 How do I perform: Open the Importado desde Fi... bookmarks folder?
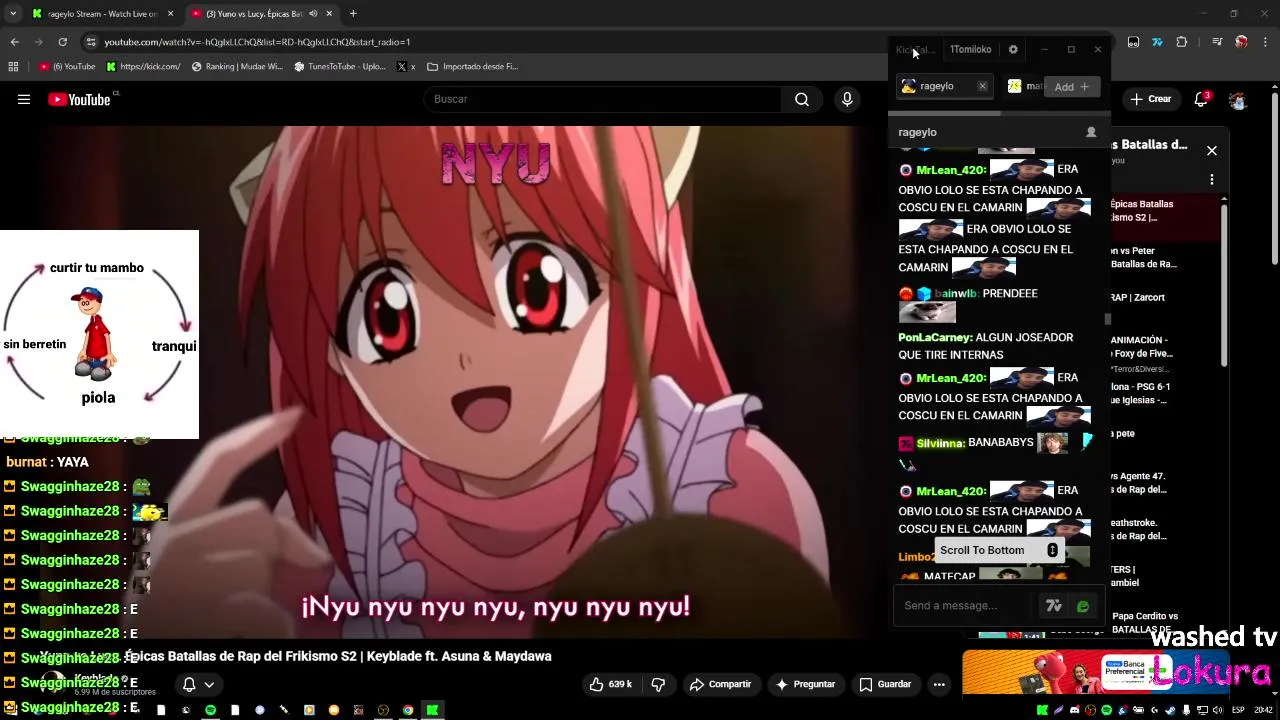472,67
